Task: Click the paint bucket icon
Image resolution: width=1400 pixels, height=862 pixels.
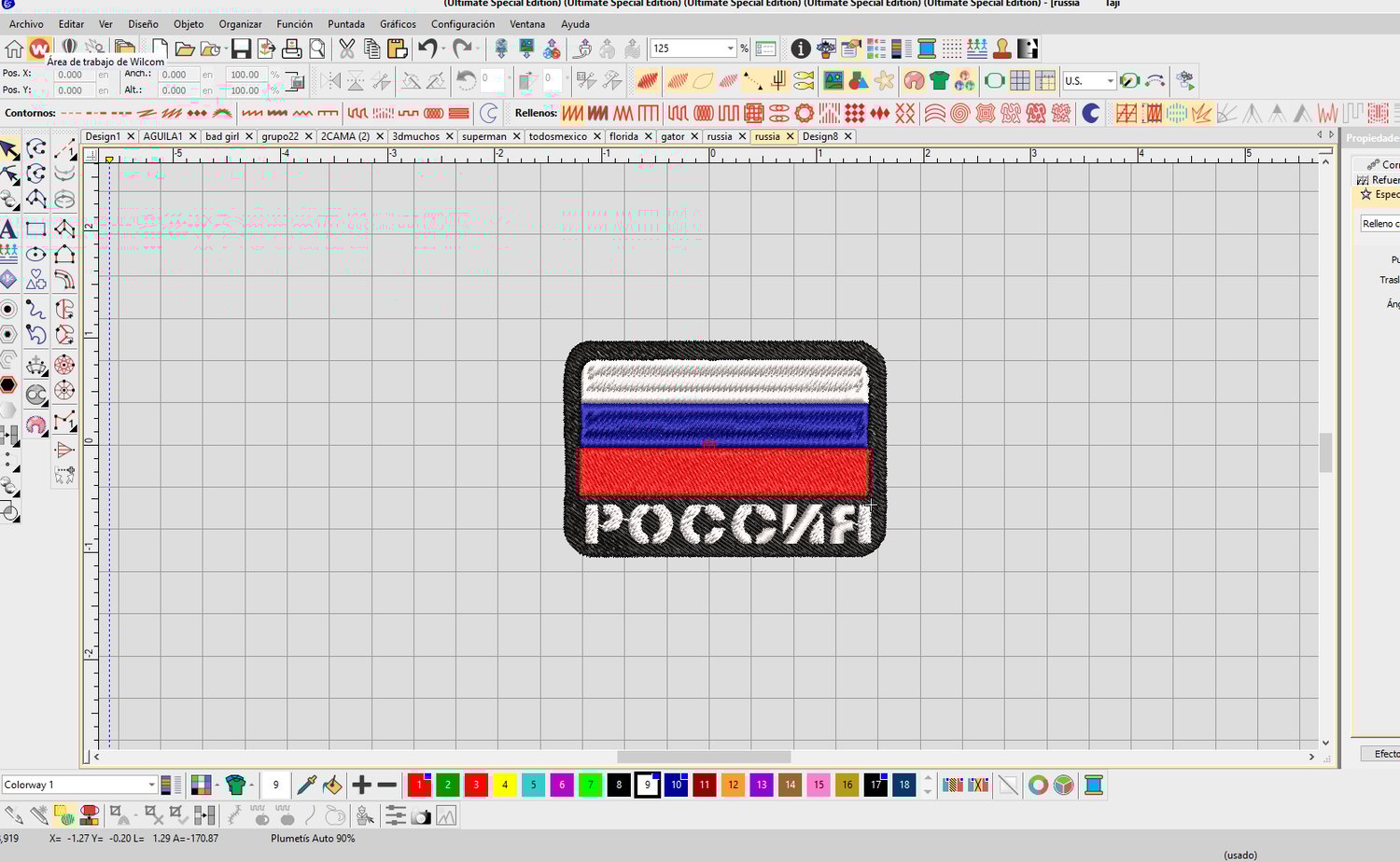Action: [x=332, y=786]
